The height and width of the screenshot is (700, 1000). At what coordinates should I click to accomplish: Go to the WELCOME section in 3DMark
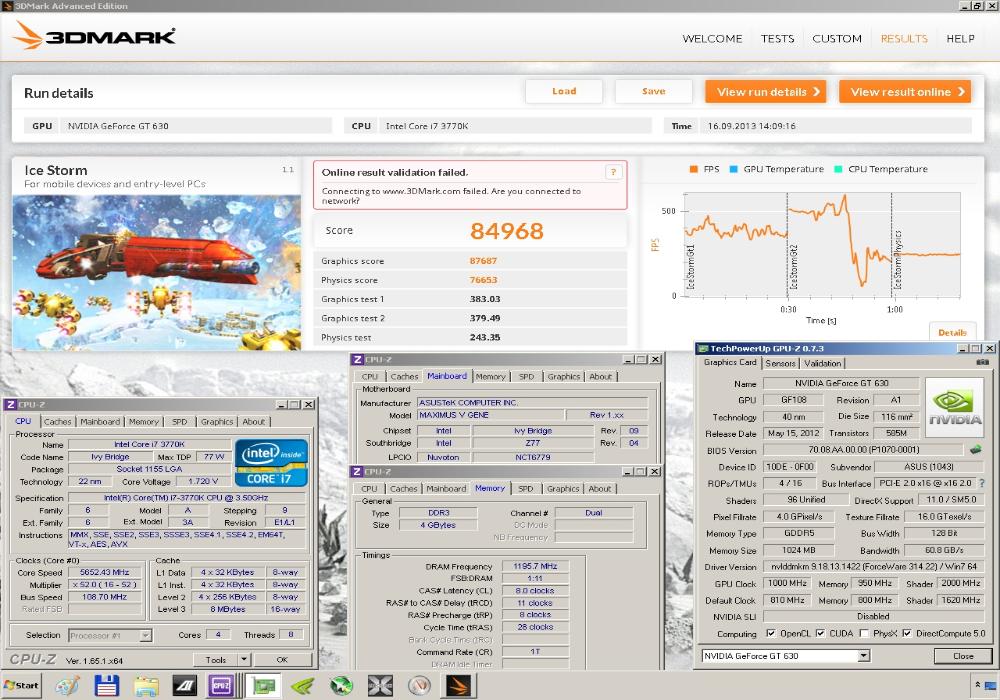click(712, 39)
